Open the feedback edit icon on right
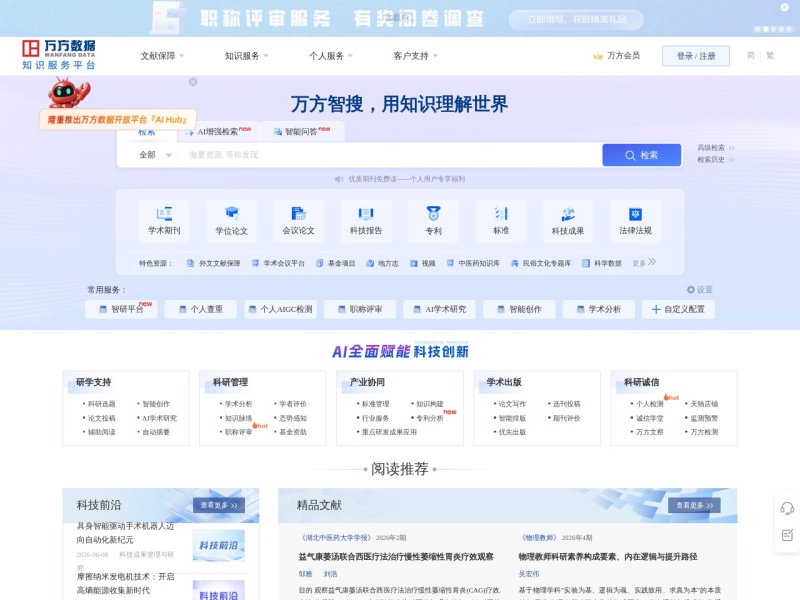Viewport: 800px width, 600px height. [787, 535]
